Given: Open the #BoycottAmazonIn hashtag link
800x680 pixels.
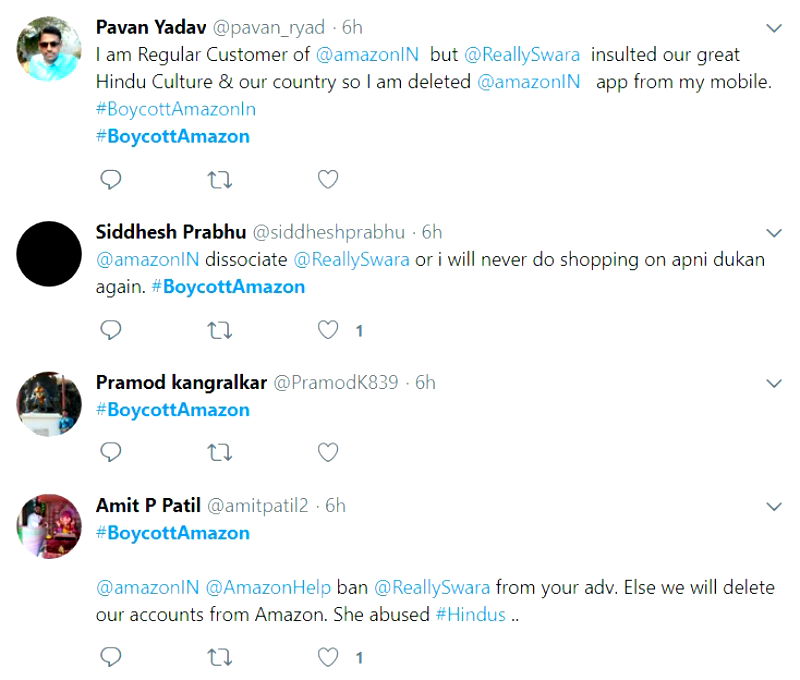Looking at the screenshot, I should 175,109.
